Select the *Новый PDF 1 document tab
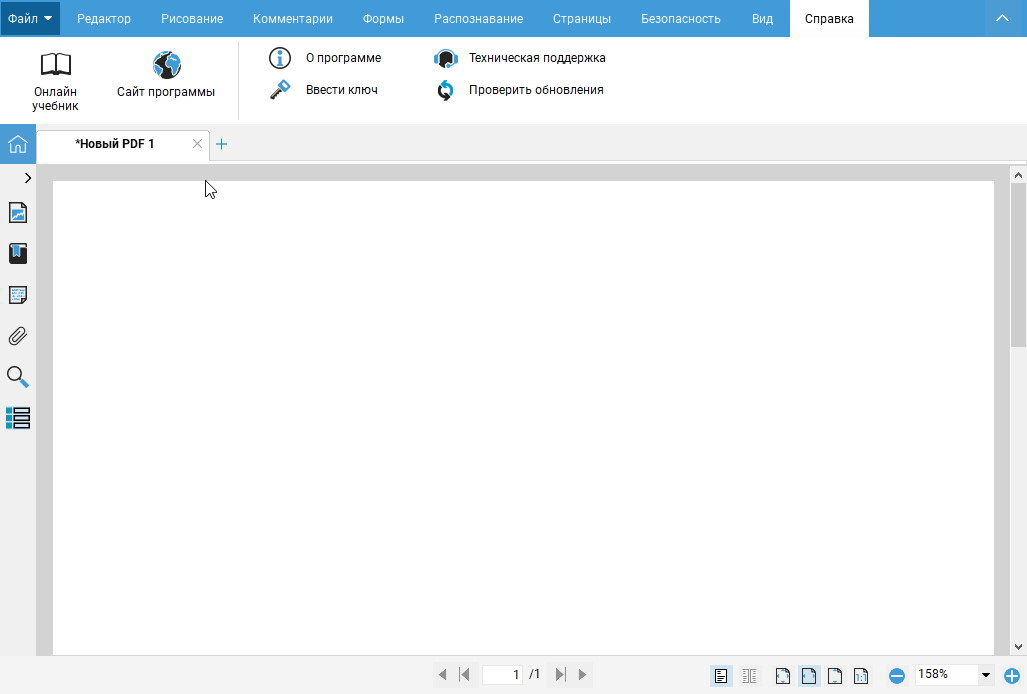The width and height of the screenshot is (1027, 694). click(x=115, y=143)
